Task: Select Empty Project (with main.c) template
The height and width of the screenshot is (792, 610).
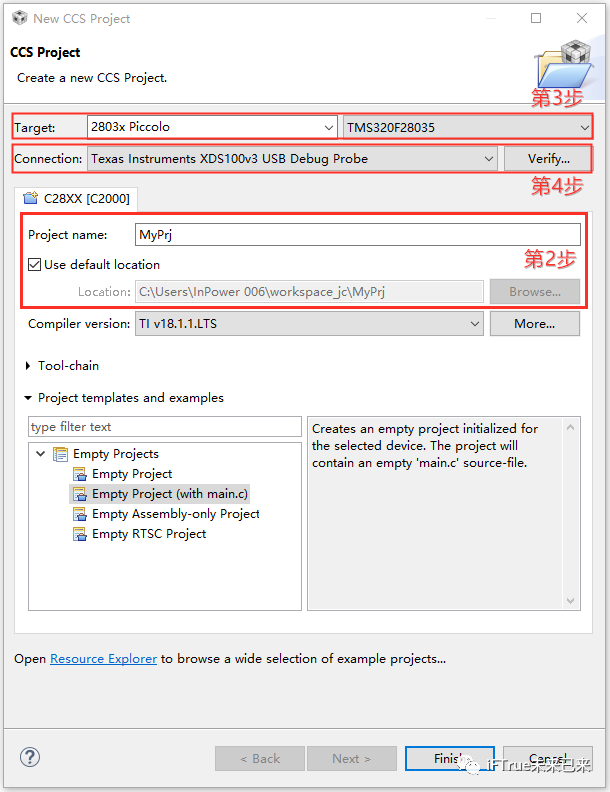Action: tap(170, 494)
